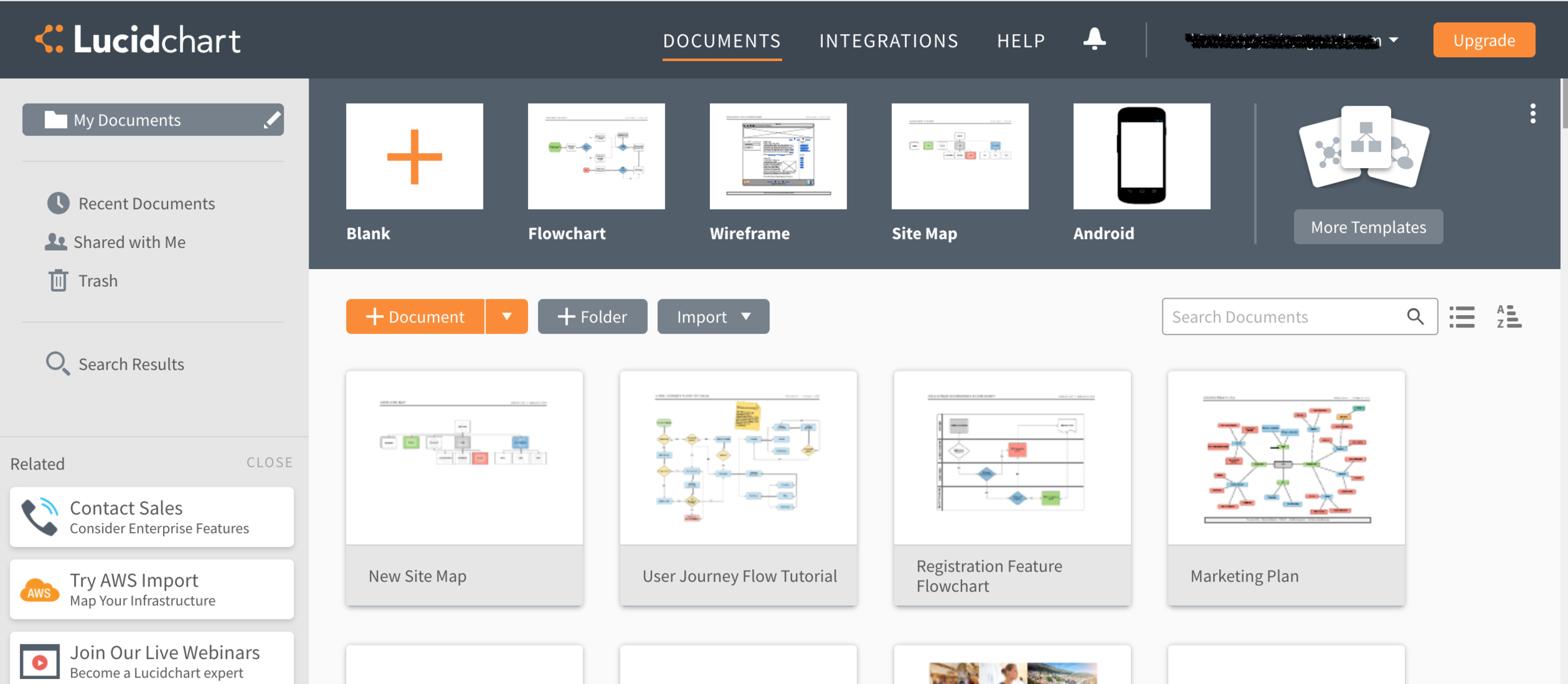Image resolution: width=1568 pixels, height=684 pixels.
Task: Click the page vertical scrollbar
Action: (x=1564, y=104)
